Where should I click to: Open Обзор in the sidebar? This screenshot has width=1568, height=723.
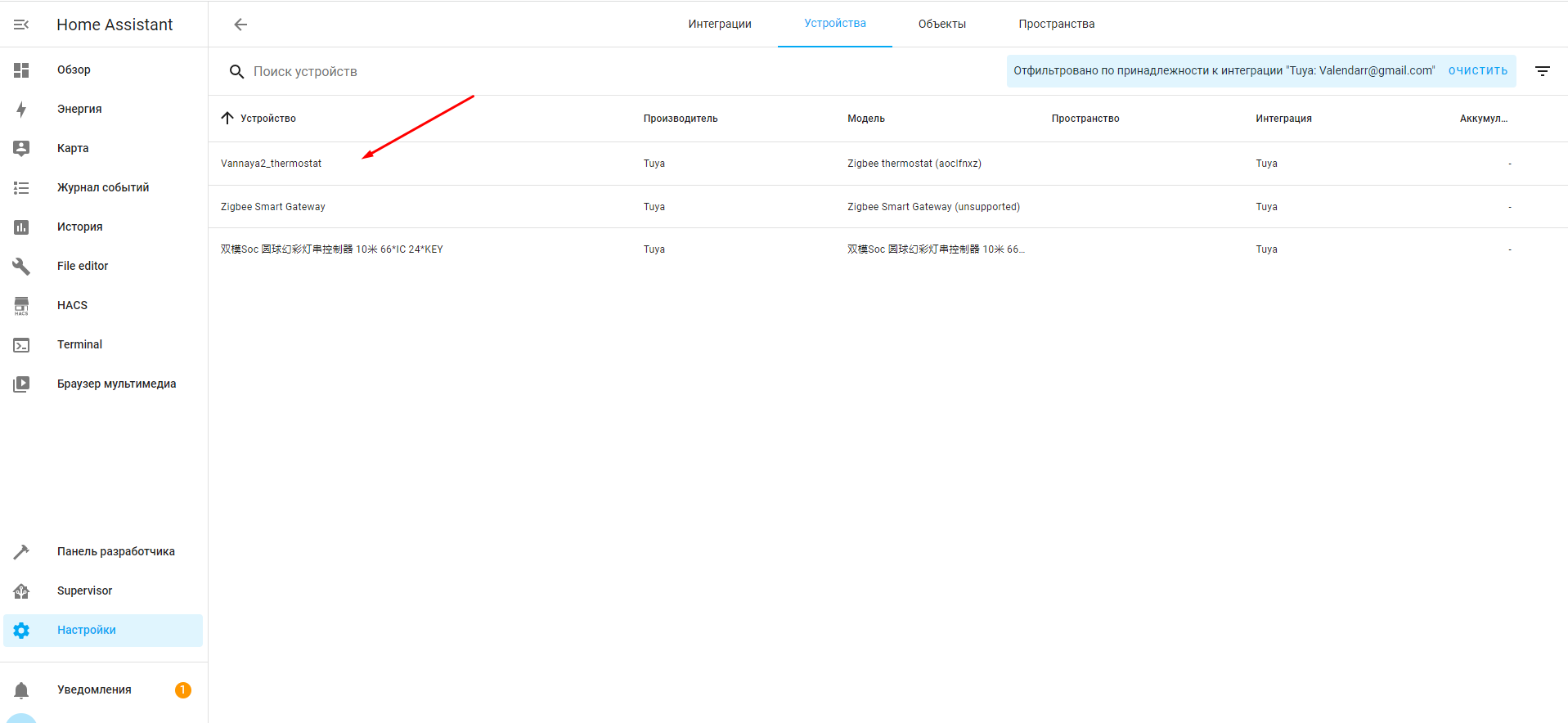(103, 70)
